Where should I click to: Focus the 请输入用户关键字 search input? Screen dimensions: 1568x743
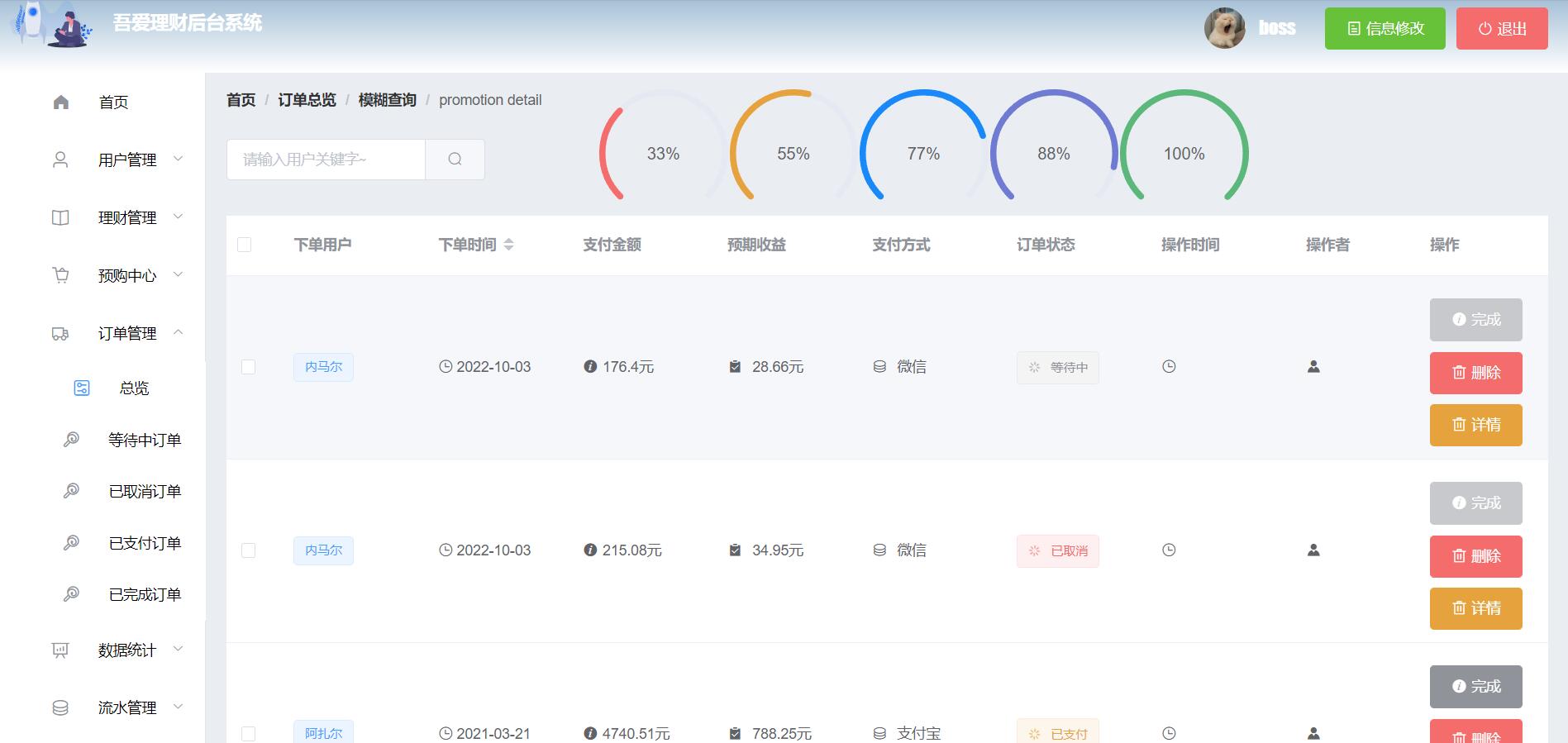(326, 160)
